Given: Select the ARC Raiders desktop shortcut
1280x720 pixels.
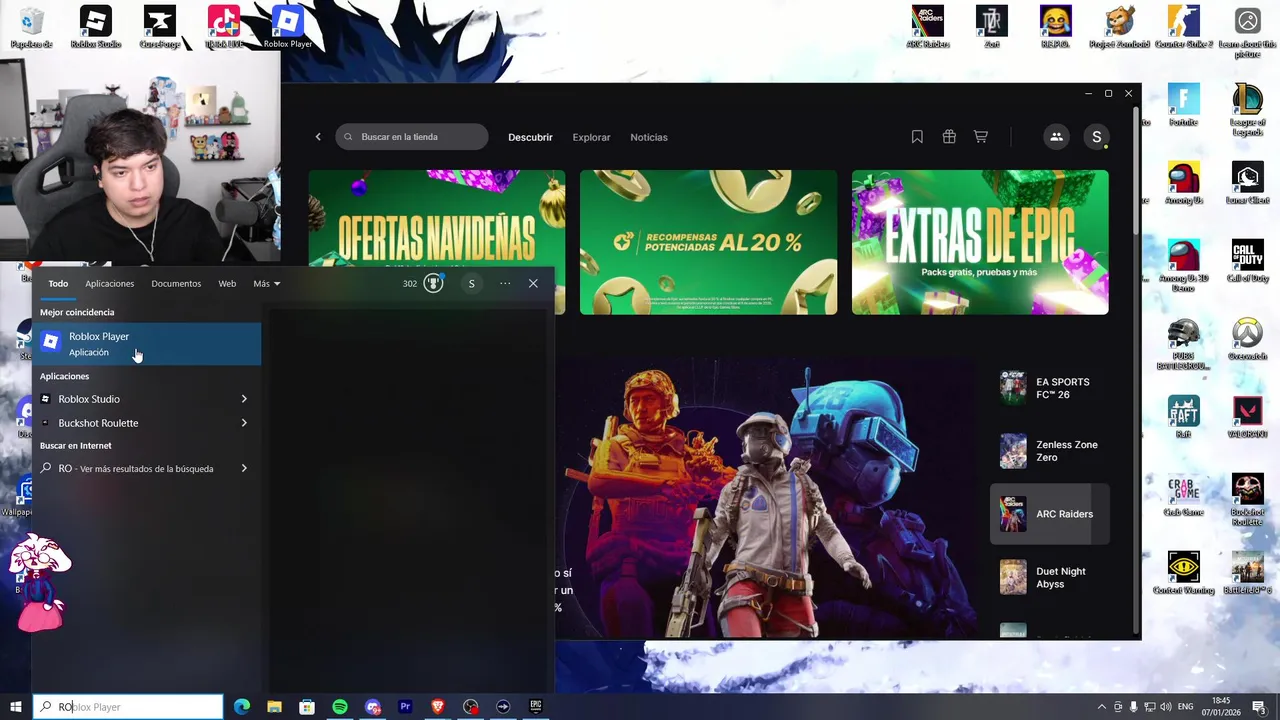Looking at the screenshot, I should click(x=927, y=27).
